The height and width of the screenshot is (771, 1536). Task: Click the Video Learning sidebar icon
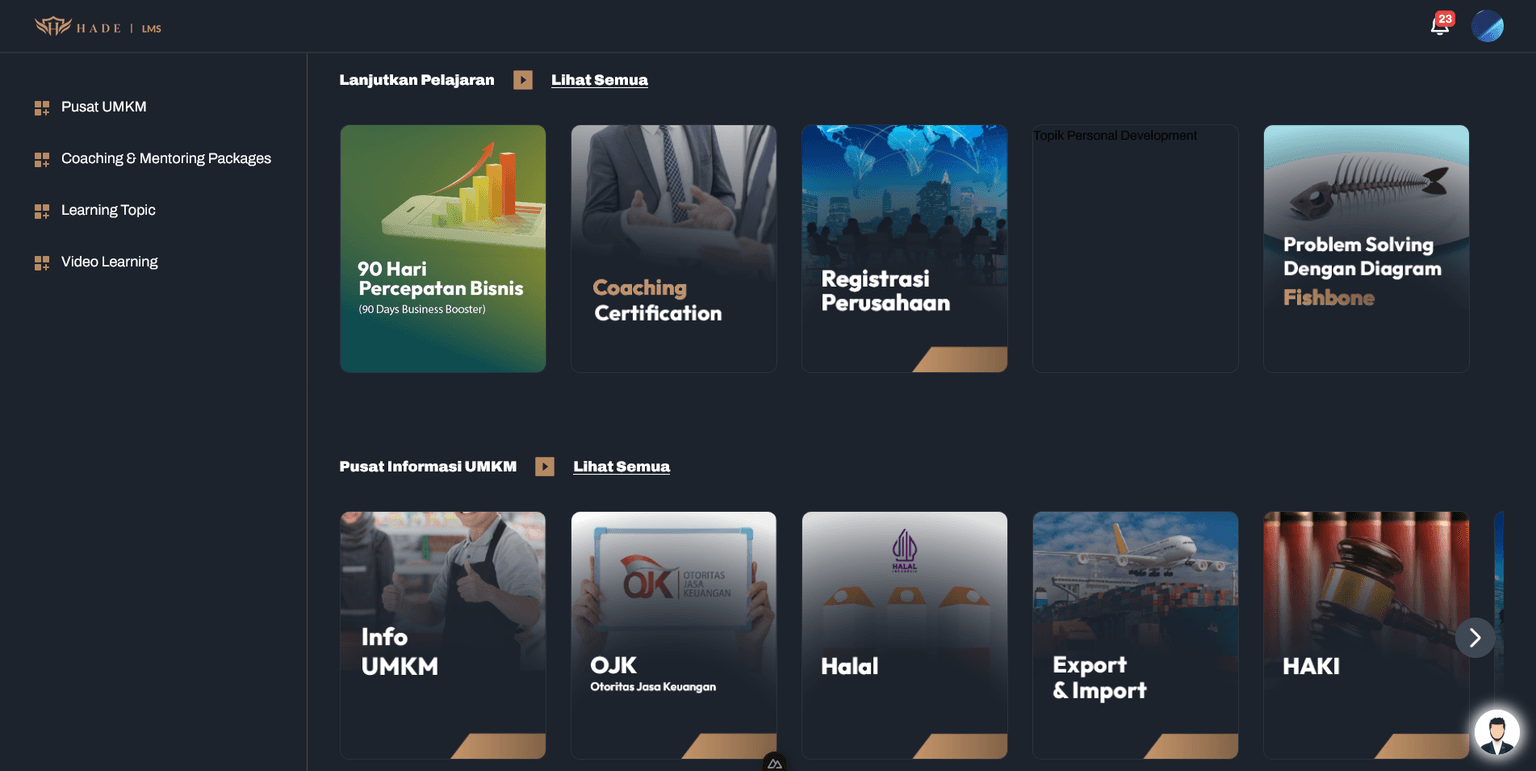coord(42,263)
